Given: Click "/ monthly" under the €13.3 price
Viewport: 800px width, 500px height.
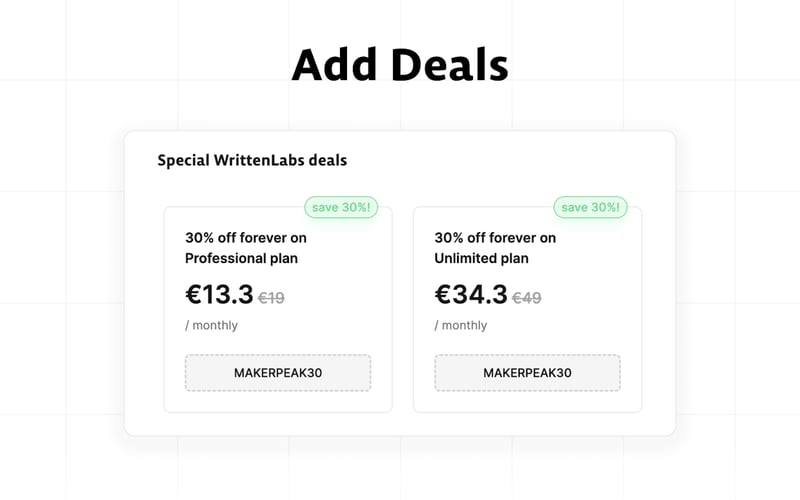Looking at the screenshot, I should coord(211,325).
